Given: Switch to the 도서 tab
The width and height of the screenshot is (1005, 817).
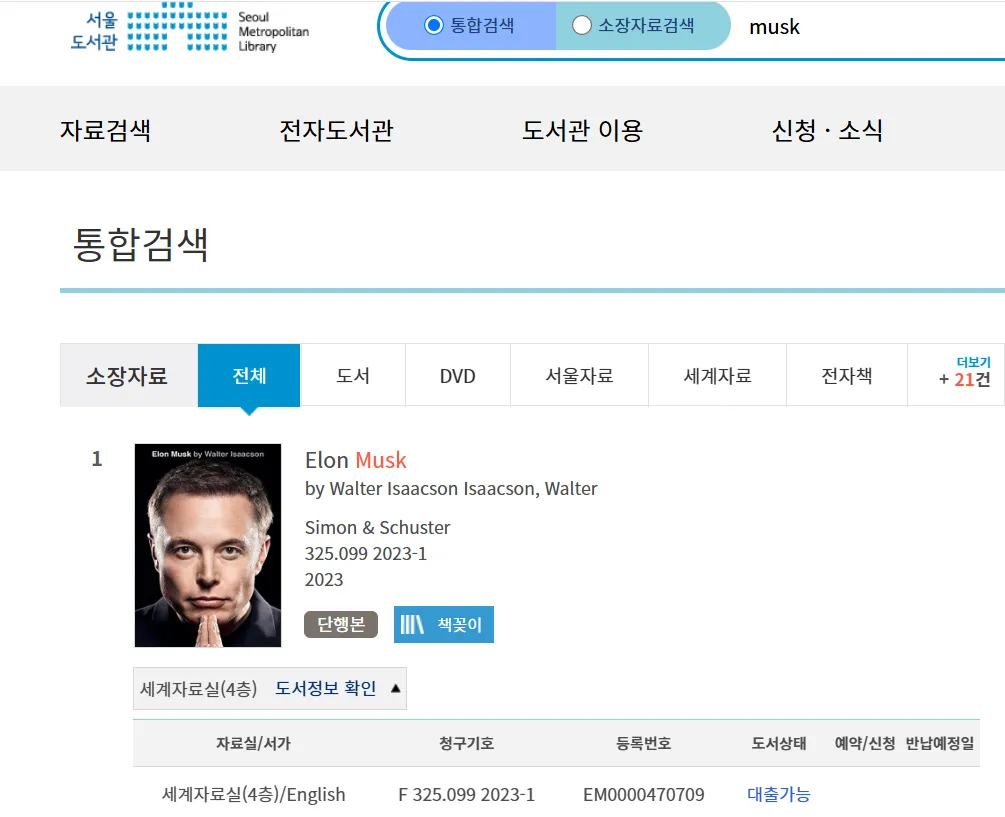Looking at the screenshot, I should [353, 375].
